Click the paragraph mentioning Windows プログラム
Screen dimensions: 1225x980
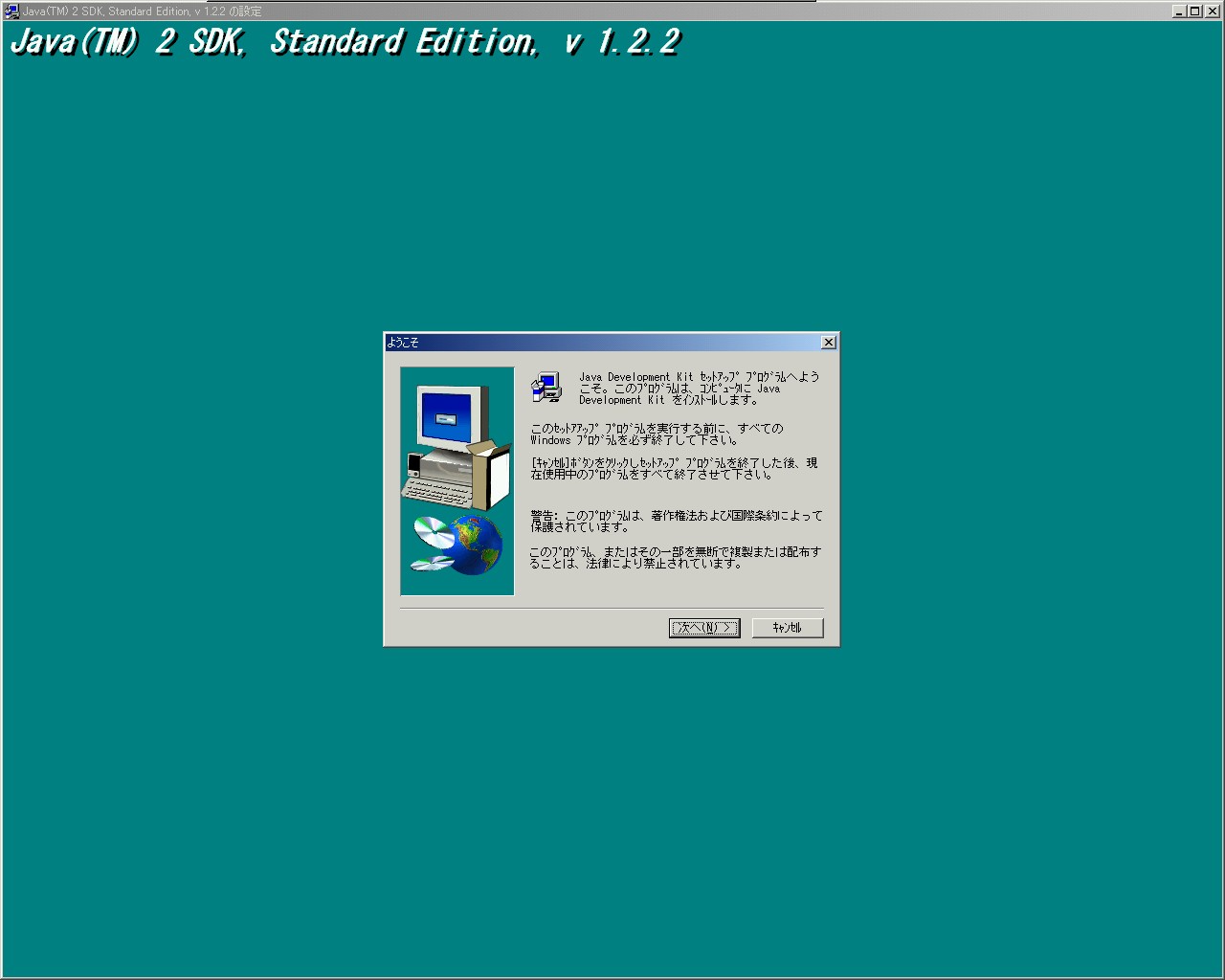[657, 434]
